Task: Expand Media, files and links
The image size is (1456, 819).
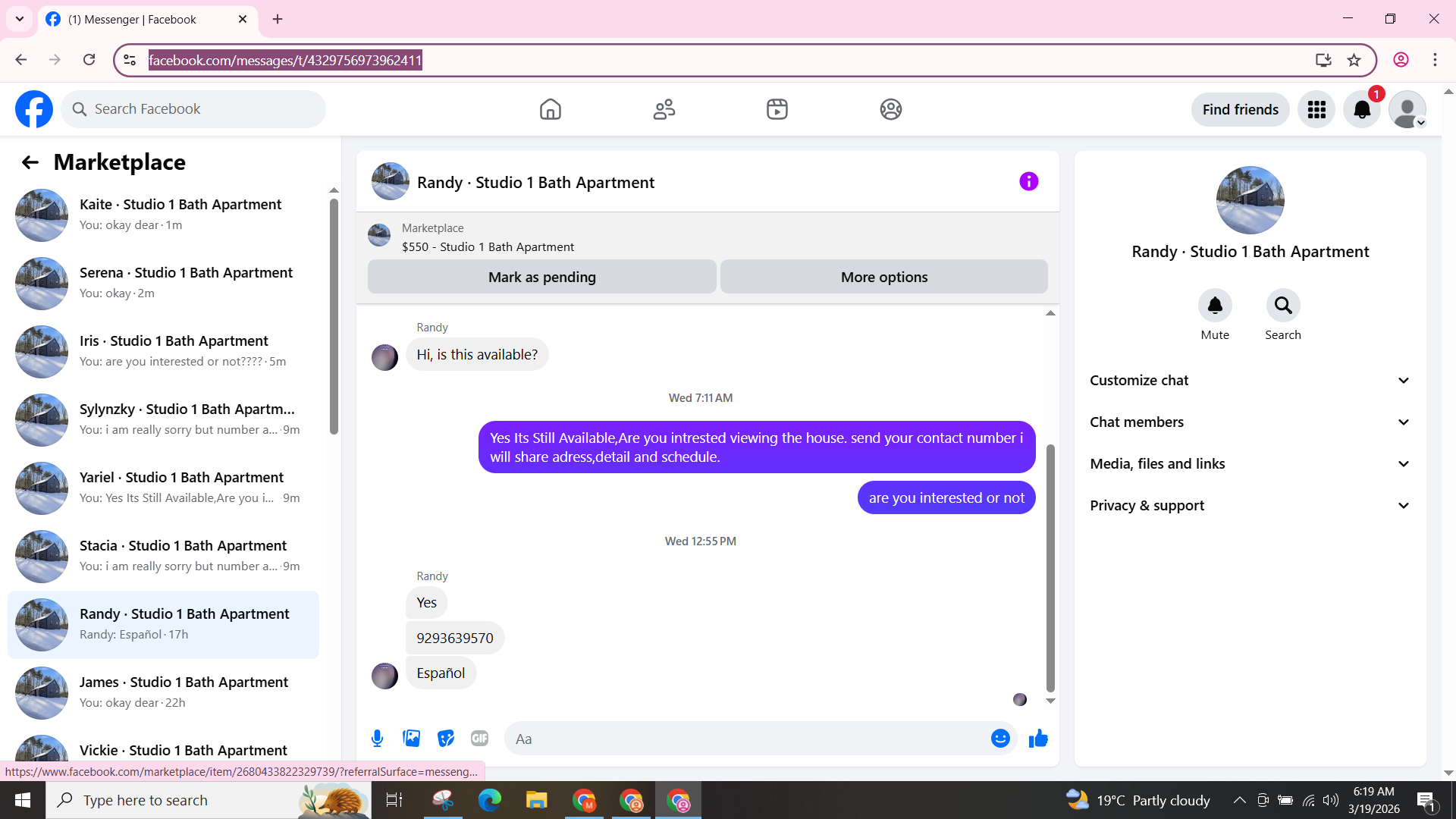Action: [x=1250, y=464]
